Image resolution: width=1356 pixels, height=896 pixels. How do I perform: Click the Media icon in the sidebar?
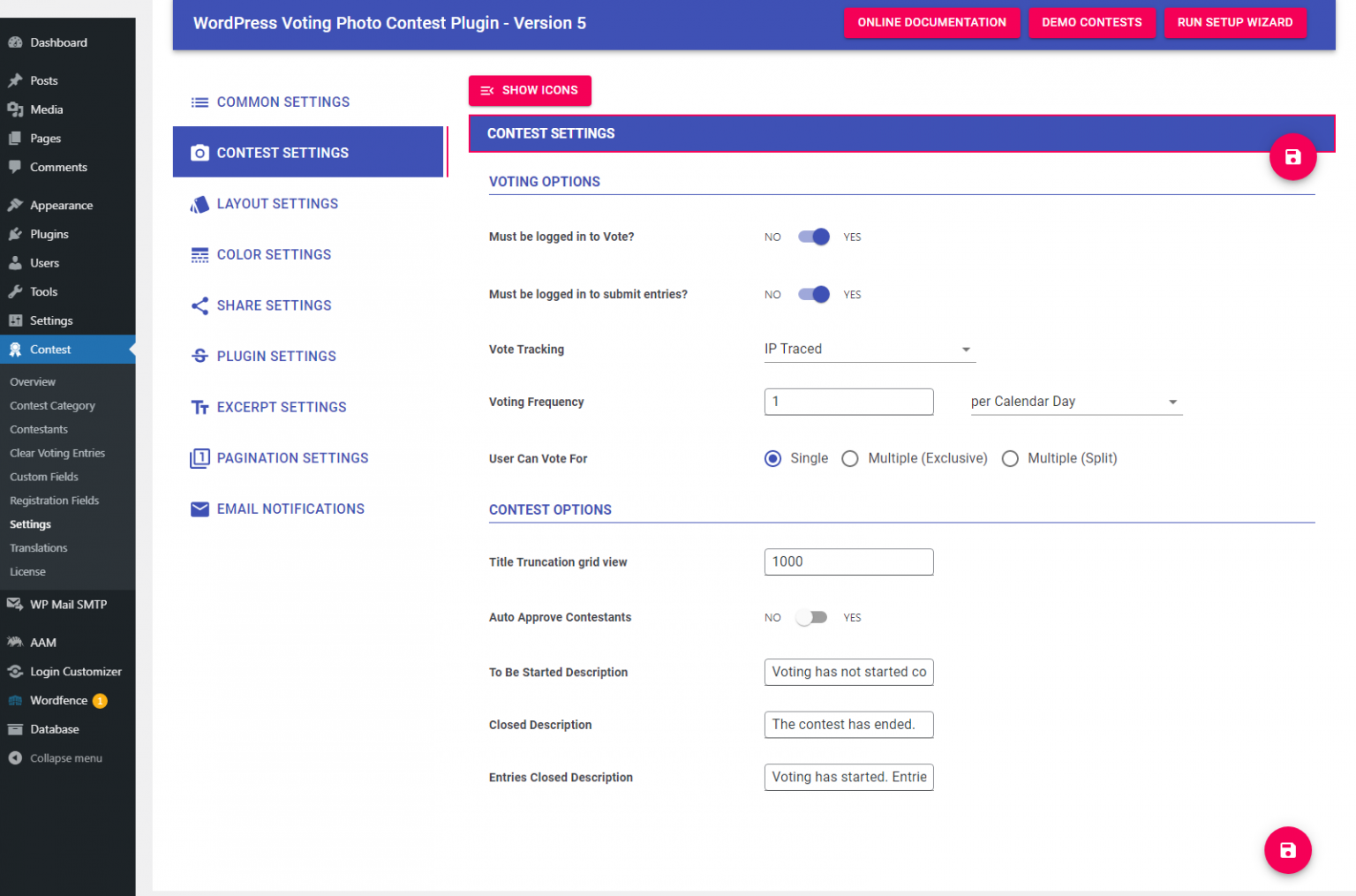pyautogui.click(x=15, y=109)
